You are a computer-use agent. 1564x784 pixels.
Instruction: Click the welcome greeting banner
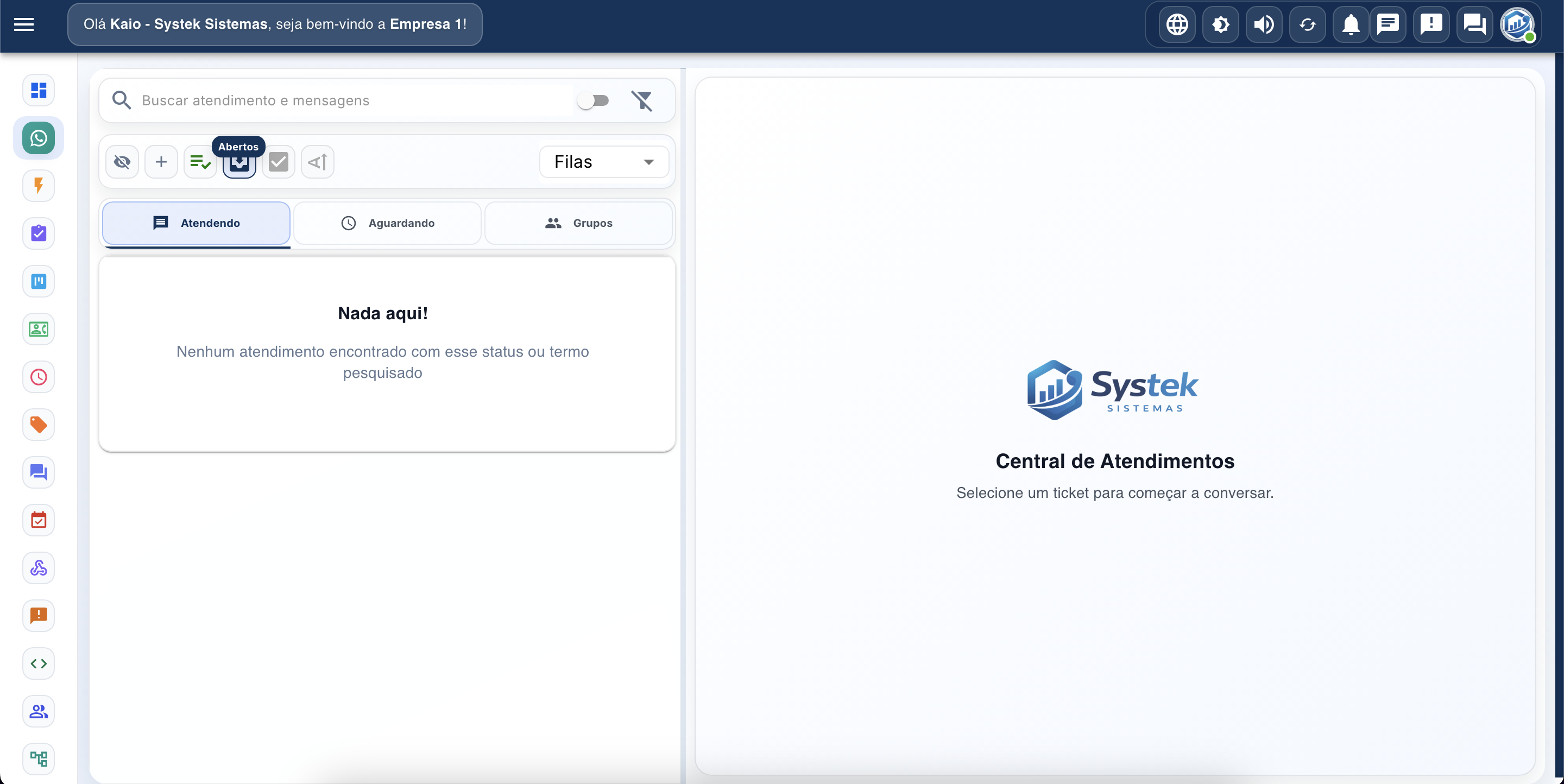click(x=275, y=24)
